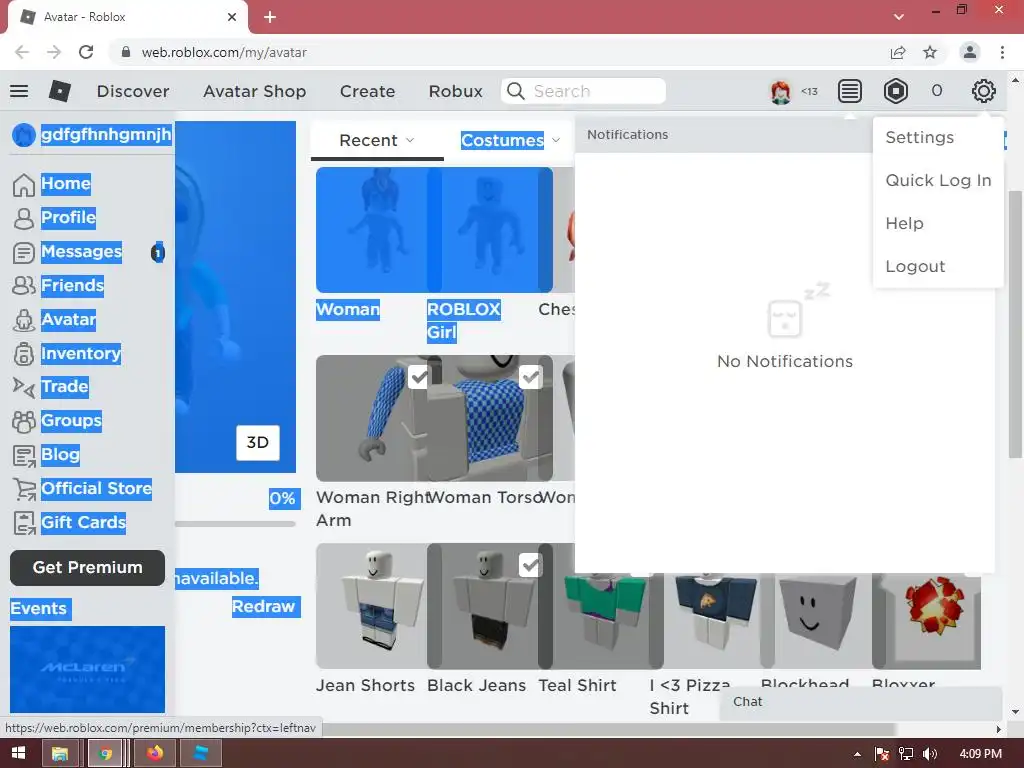This screenshot has width=1024, height=768.
Task: Open the hamburger navigation menu
Action: coord(19,91)
